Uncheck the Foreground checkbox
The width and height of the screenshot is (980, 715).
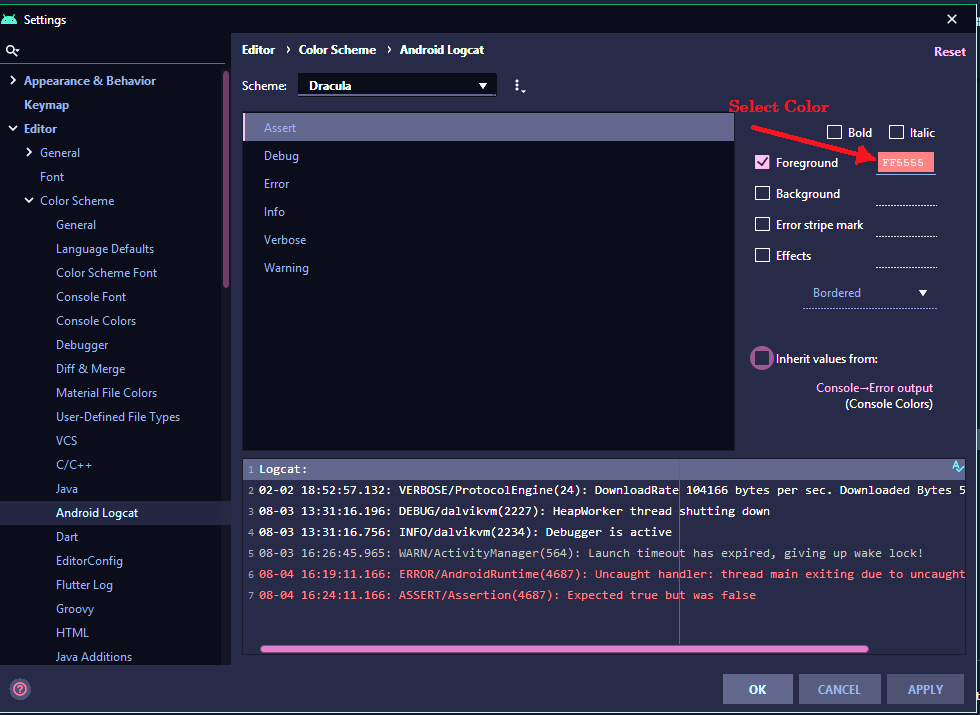click(x=762, y=162)
